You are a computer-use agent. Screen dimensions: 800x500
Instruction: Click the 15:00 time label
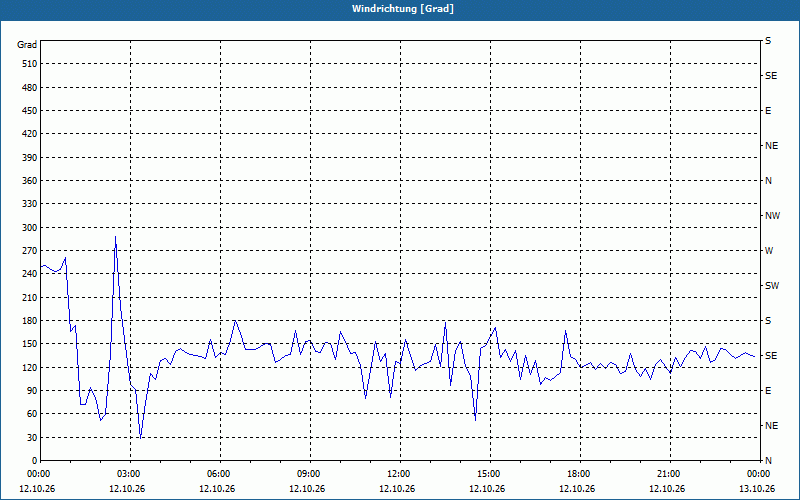[x=490, y=473]
